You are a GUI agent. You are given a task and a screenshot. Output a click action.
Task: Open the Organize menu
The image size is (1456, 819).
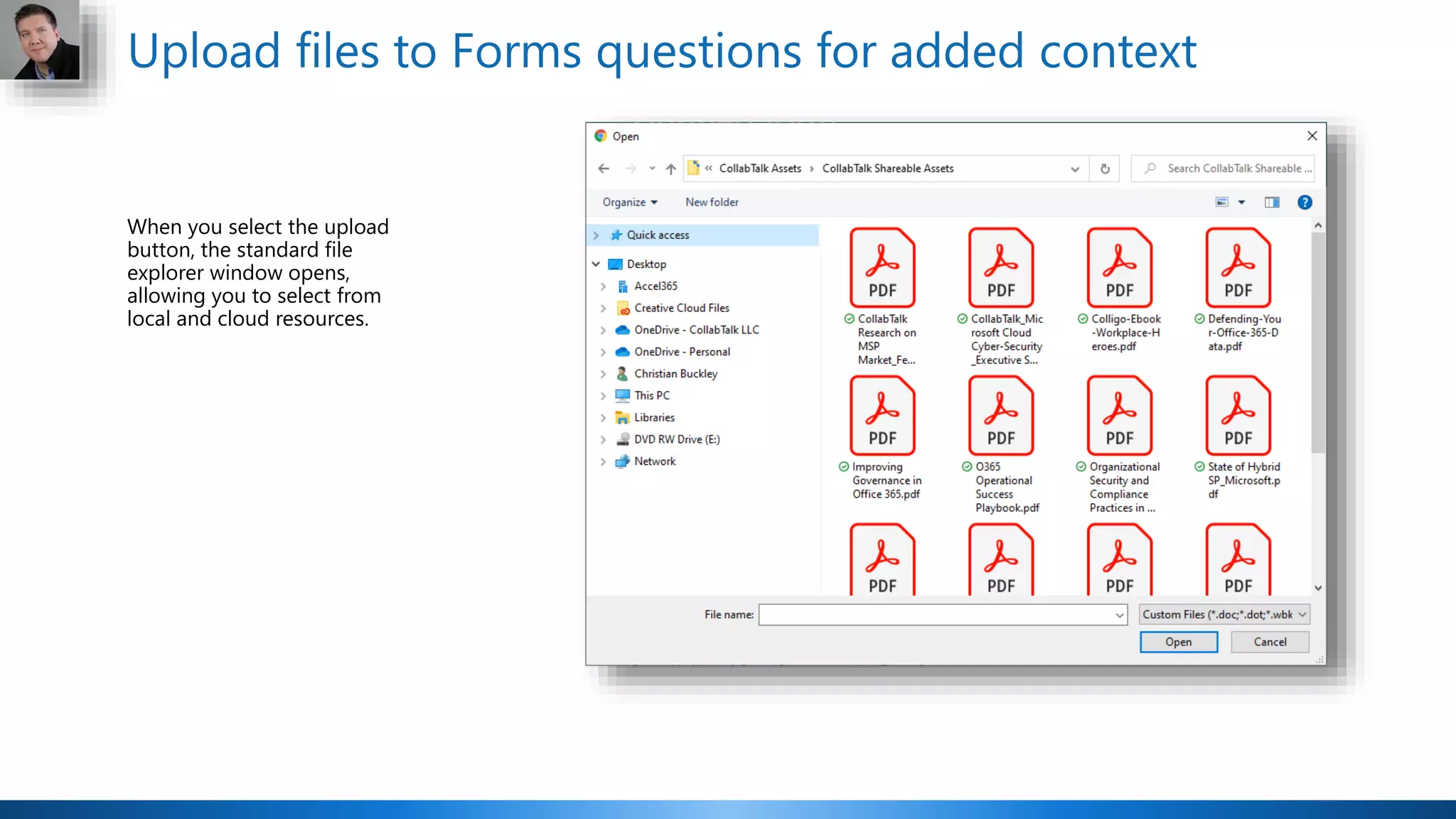(x=629, y=202)
